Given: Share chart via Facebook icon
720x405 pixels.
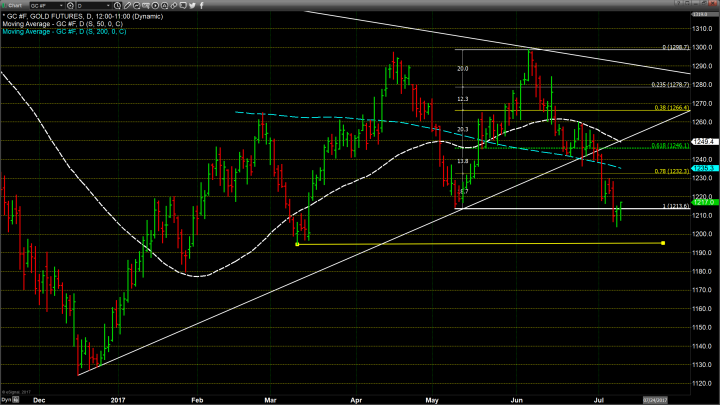Looking at the screenshot, I should pos(202,6).
